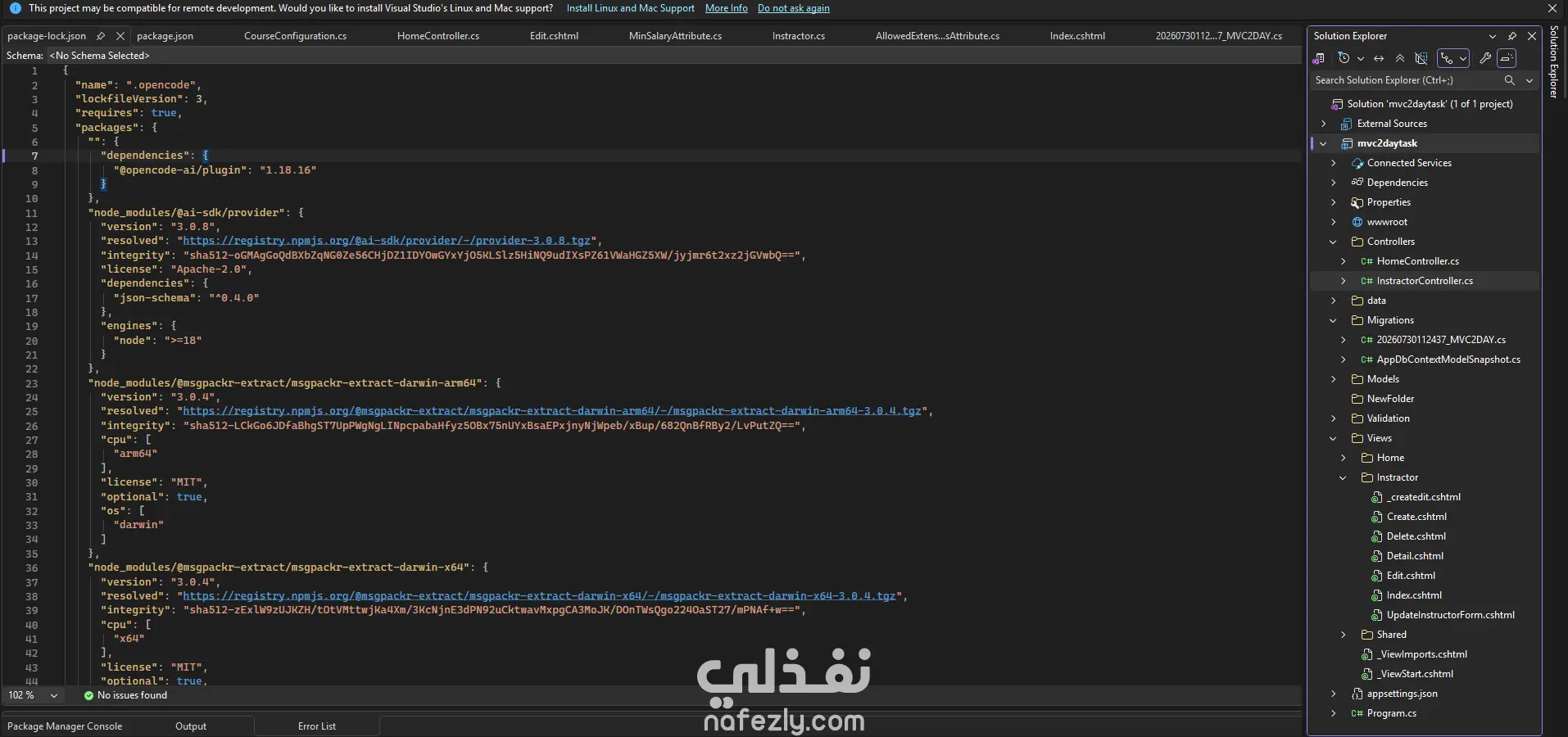Open the Git view options dropdown arrow
Viewport: 1568px width, 737px height.
[1463, 58]
